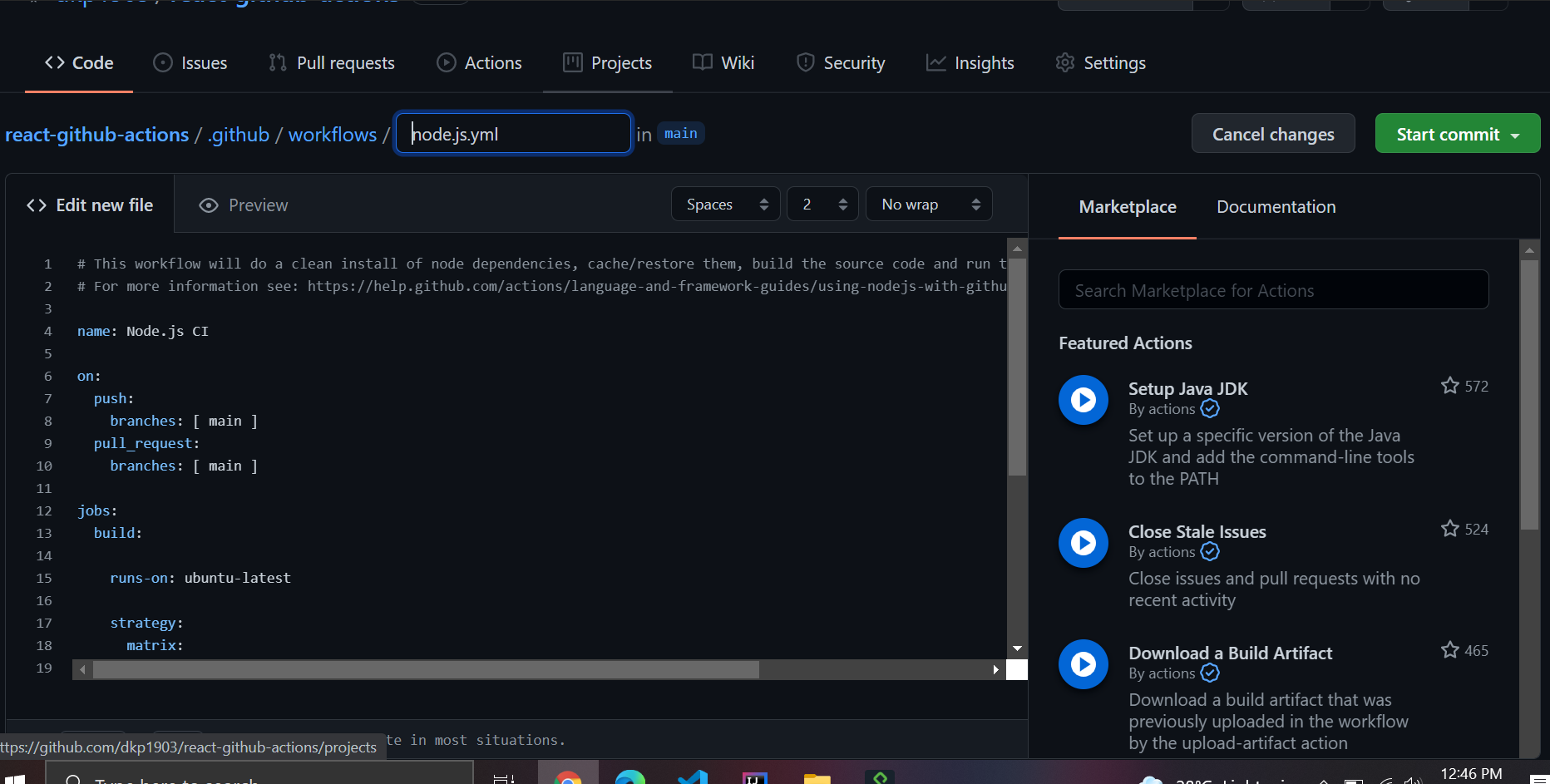Click Cancel changes button
Screen dimensions: 1550x784
click(x=1273, y=134)
